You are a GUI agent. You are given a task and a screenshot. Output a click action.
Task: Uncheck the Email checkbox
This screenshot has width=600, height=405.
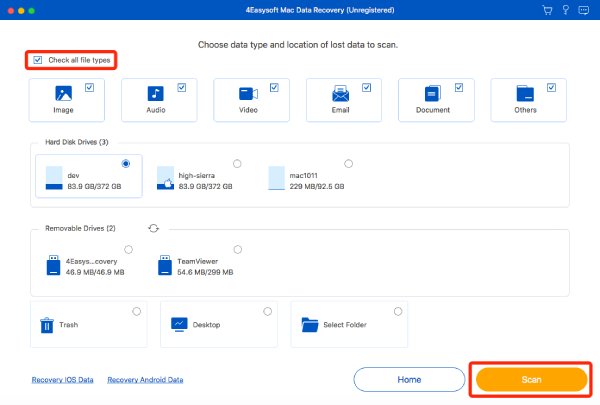(367, 87)
